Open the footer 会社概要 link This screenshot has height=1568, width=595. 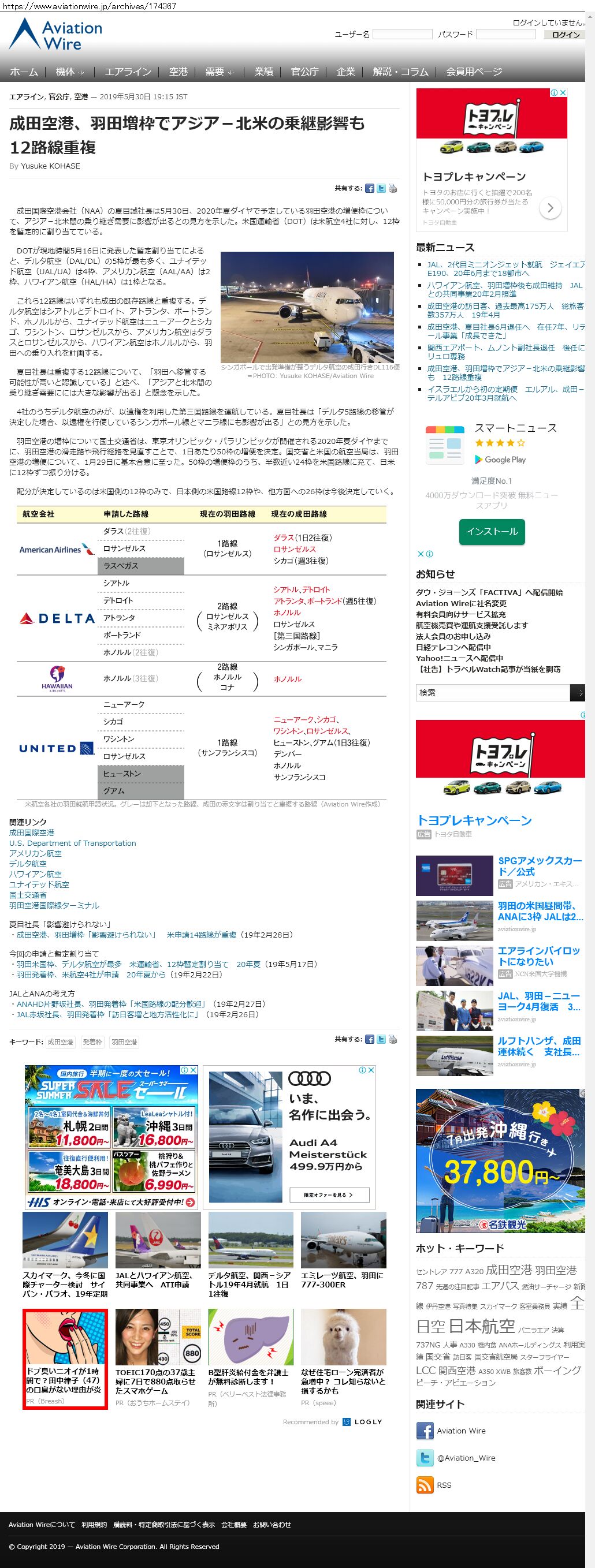(x=234, y=1525)
